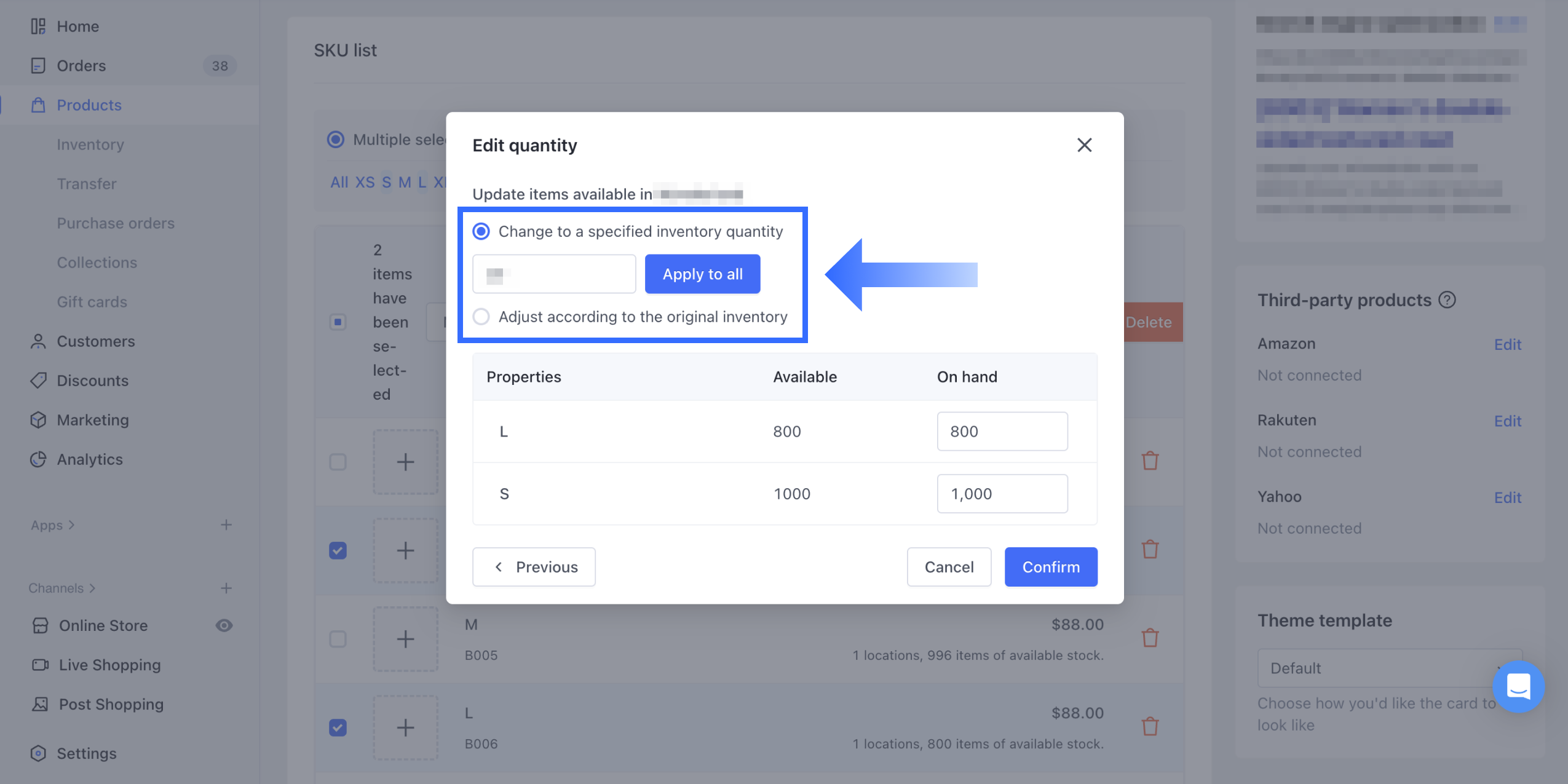Add a sales channel with plus icon
Viewport: 1568px width, 784px height.
click(x=226, y=588)
